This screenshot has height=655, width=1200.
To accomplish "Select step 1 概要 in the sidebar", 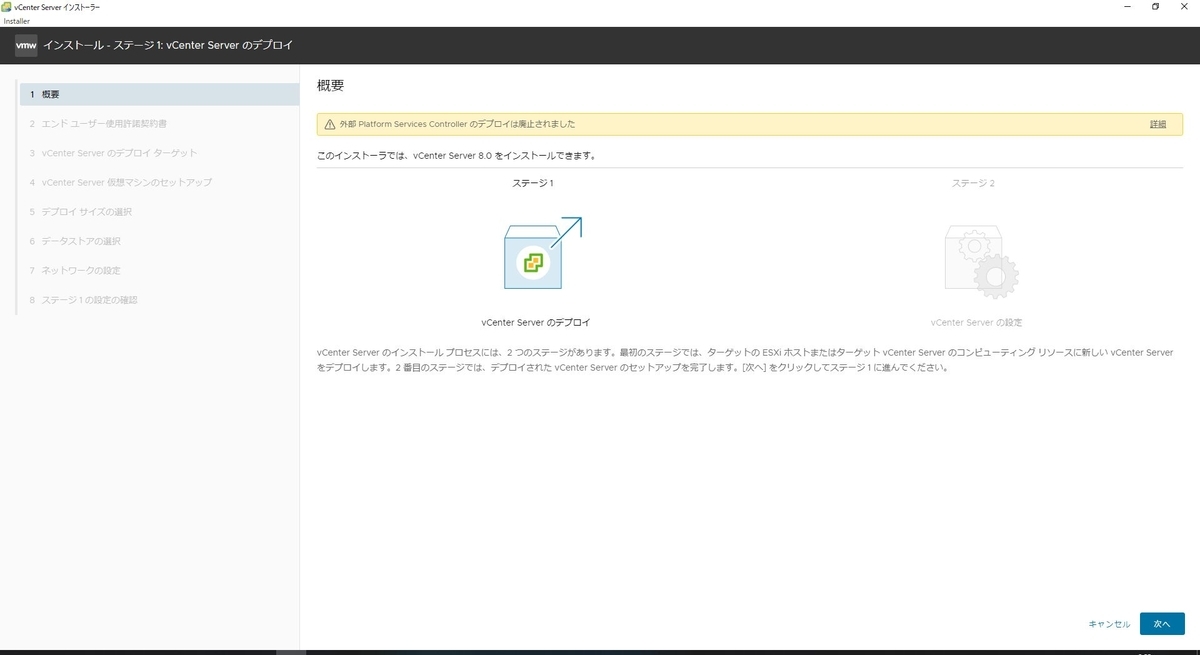I will [x=160, y=94].
